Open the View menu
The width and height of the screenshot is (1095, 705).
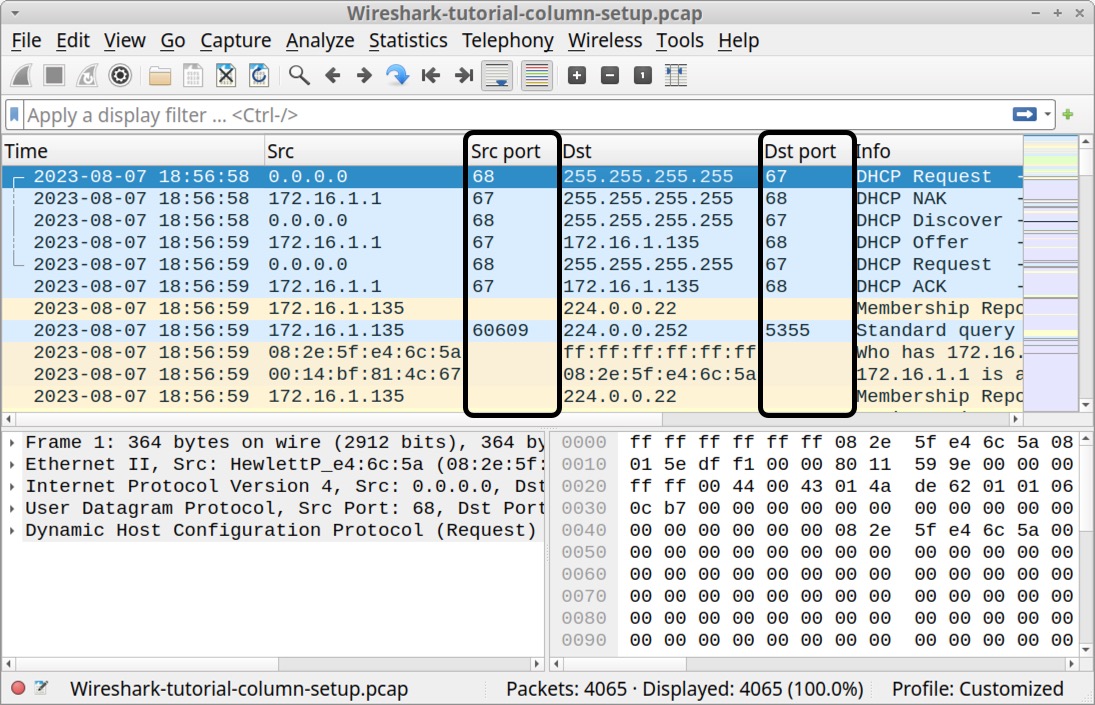click(125, 40)
